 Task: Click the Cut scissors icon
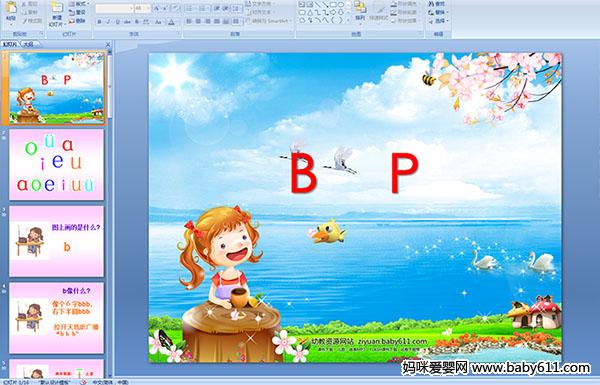point(24,4)
